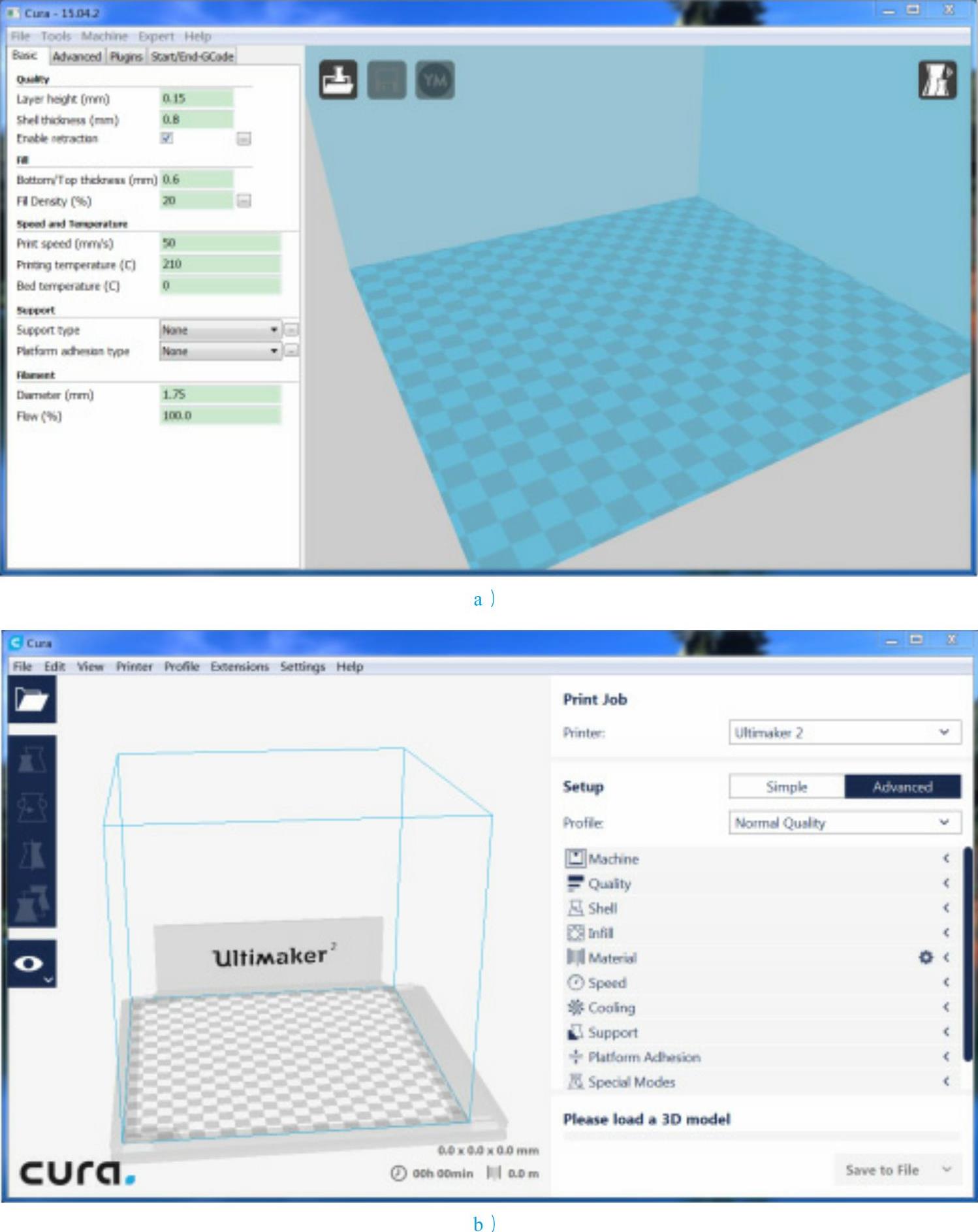Click the options button beside Enable retraction
This screenshot has height=1232, width=978.
pyautogui.click(x=244, y=138)
